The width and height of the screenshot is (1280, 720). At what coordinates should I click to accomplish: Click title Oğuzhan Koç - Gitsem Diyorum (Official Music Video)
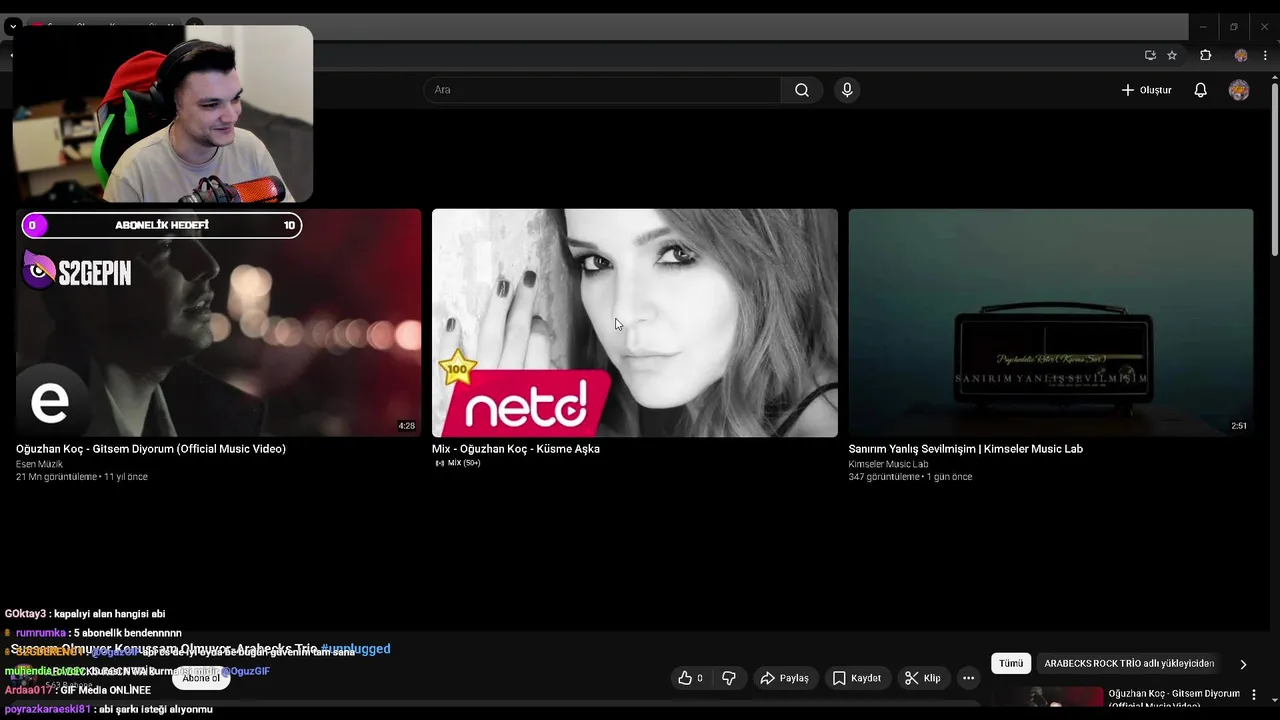(151, 449)
